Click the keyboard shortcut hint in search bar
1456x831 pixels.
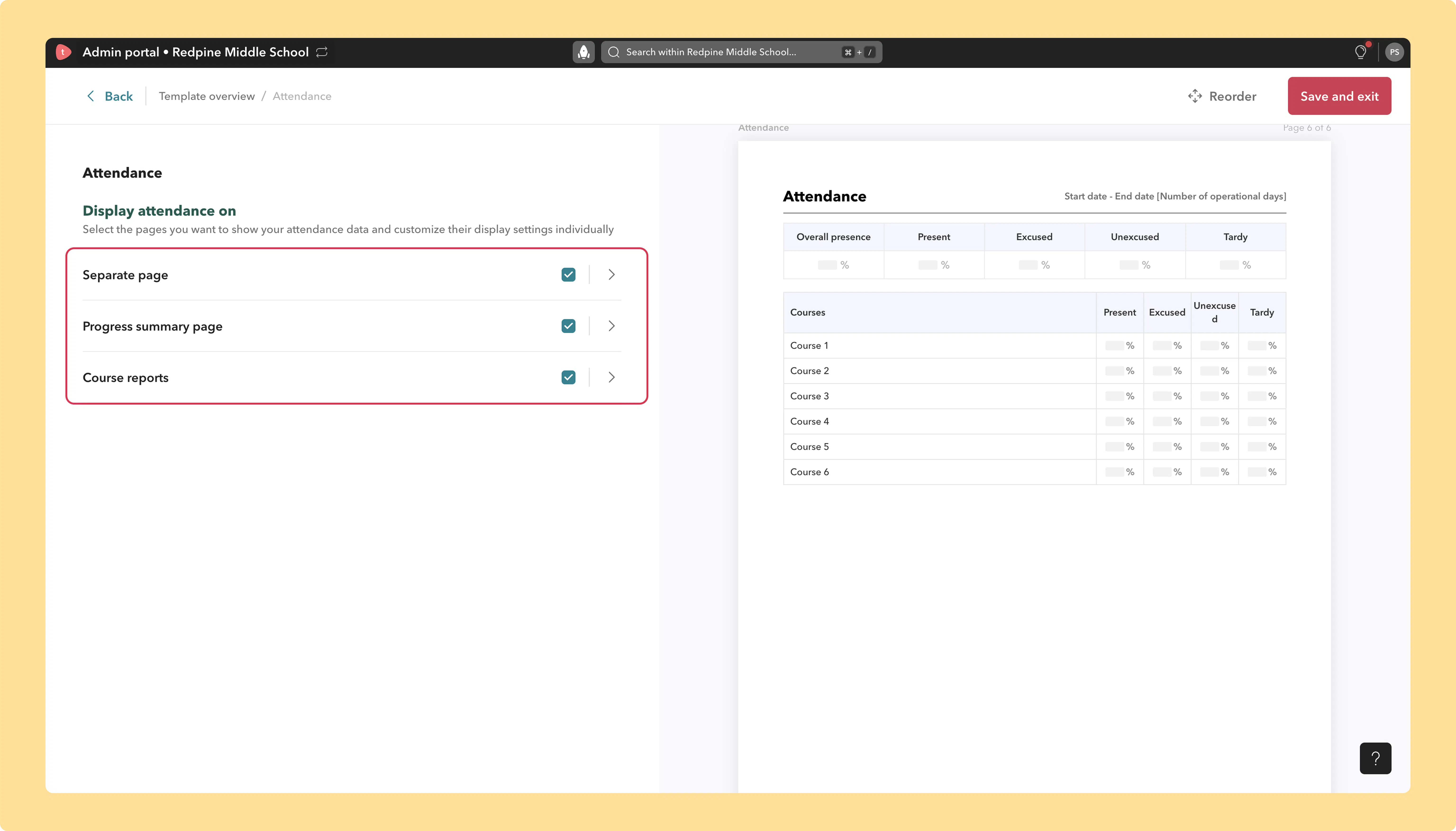859,52
